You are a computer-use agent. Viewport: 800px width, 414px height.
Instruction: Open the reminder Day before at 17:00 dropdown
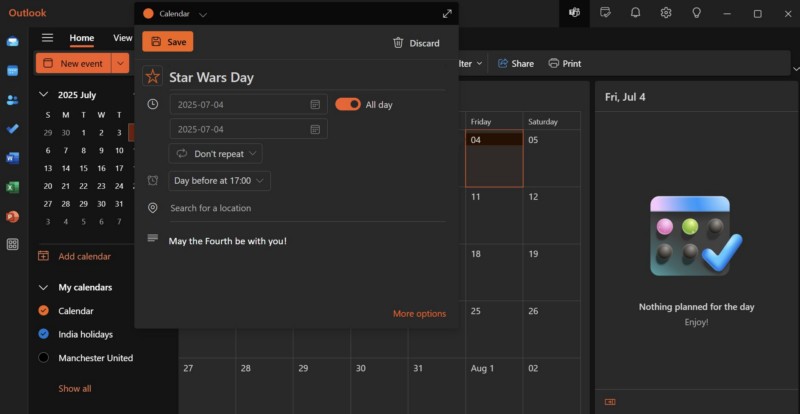[219, 181]
